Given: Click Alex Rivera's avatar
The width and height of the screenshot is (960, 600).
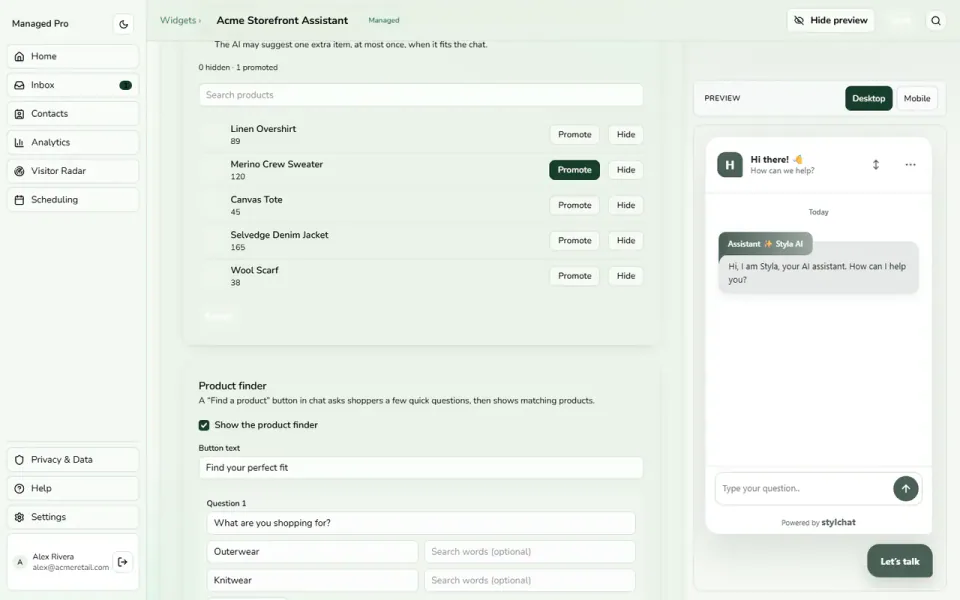Looking at the screenshot, I should [20, 562].
